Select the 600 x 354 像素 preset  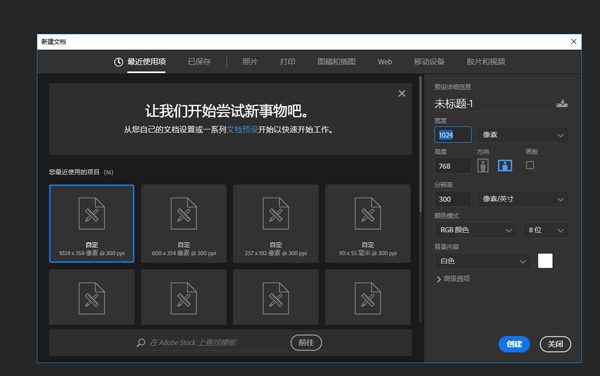[184, 223]
